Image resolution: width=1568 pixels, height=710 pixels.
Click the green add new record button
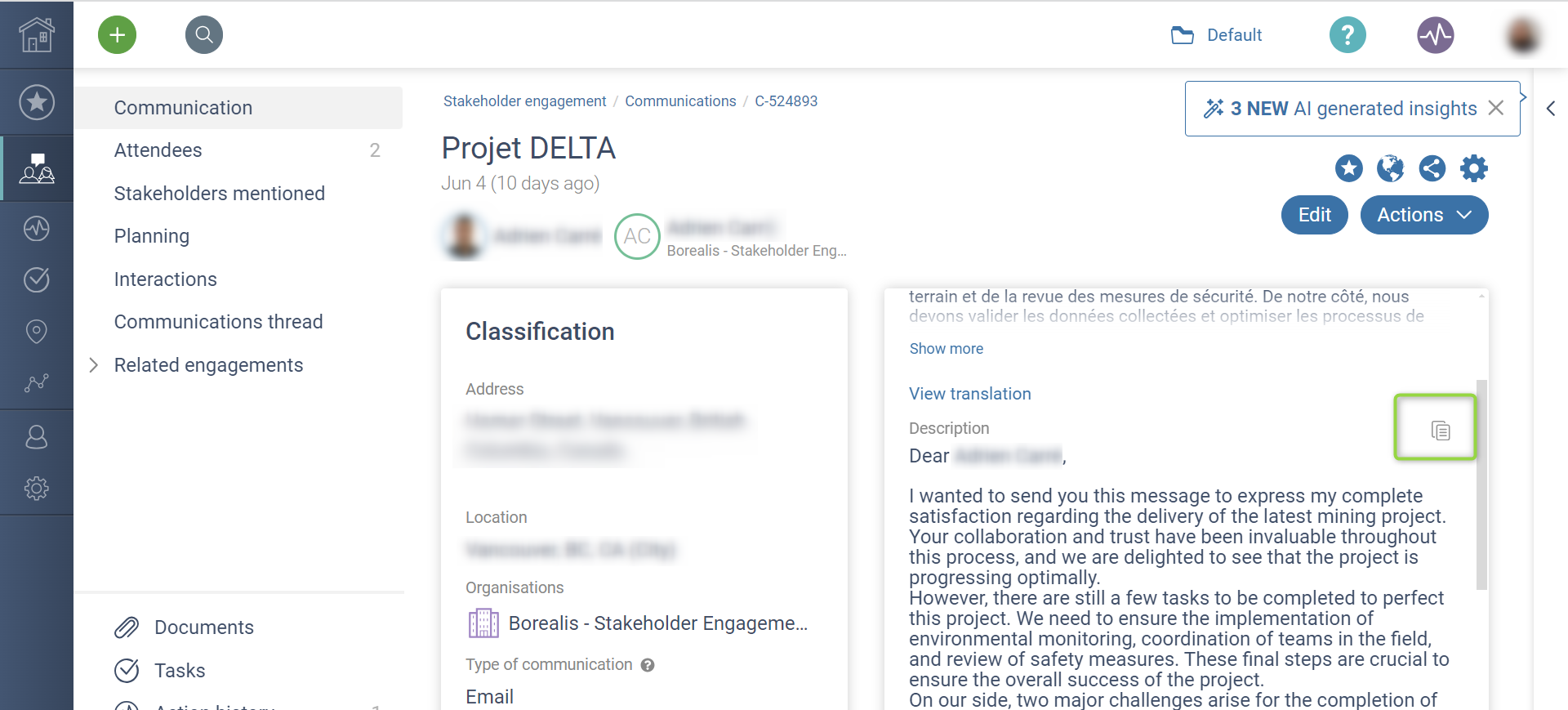[118, 35]
